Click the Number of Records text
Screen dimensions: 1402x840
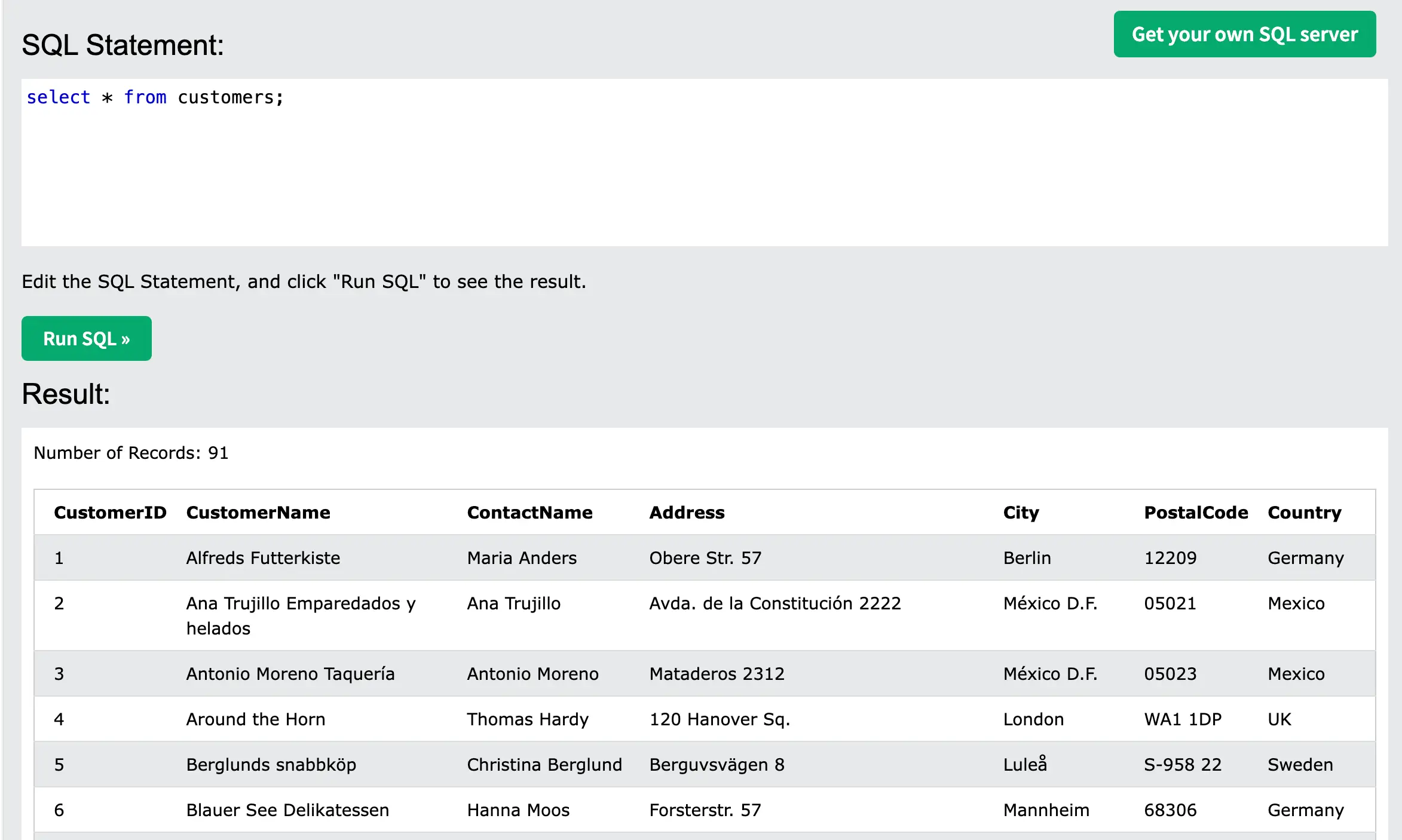click(131, 453)
